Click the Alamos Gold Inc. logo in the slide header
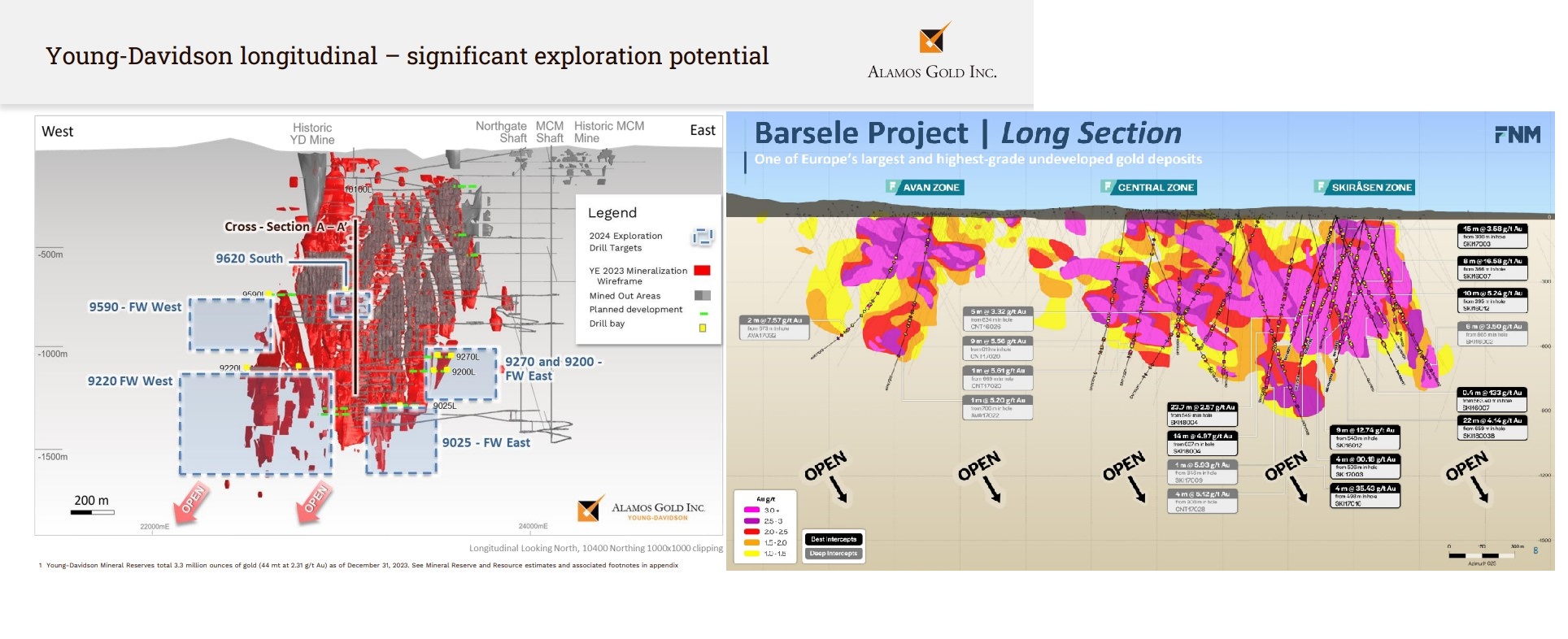The image size is (1568, 639). tap(932, 51)
